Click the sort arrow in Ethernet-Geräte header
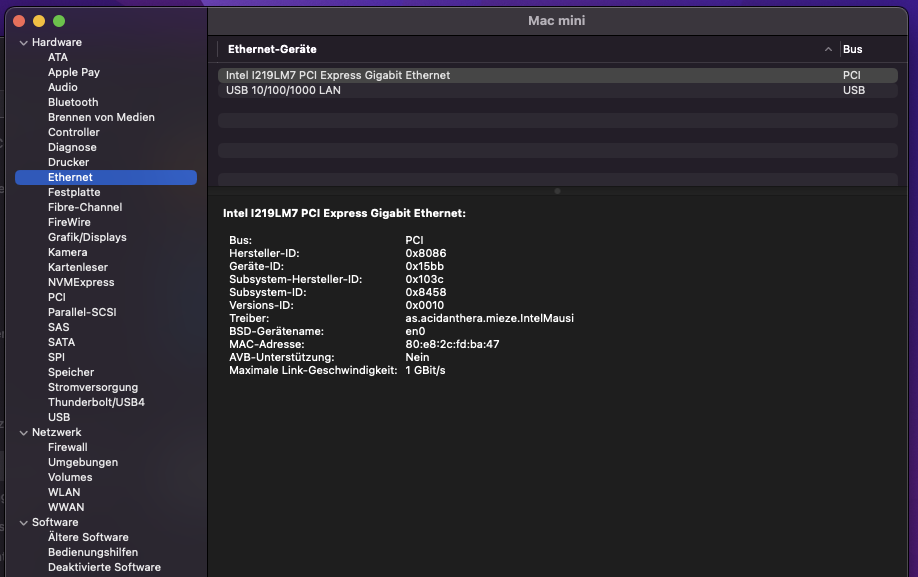This screenshot has height=577, width=918. coord(828,49)
